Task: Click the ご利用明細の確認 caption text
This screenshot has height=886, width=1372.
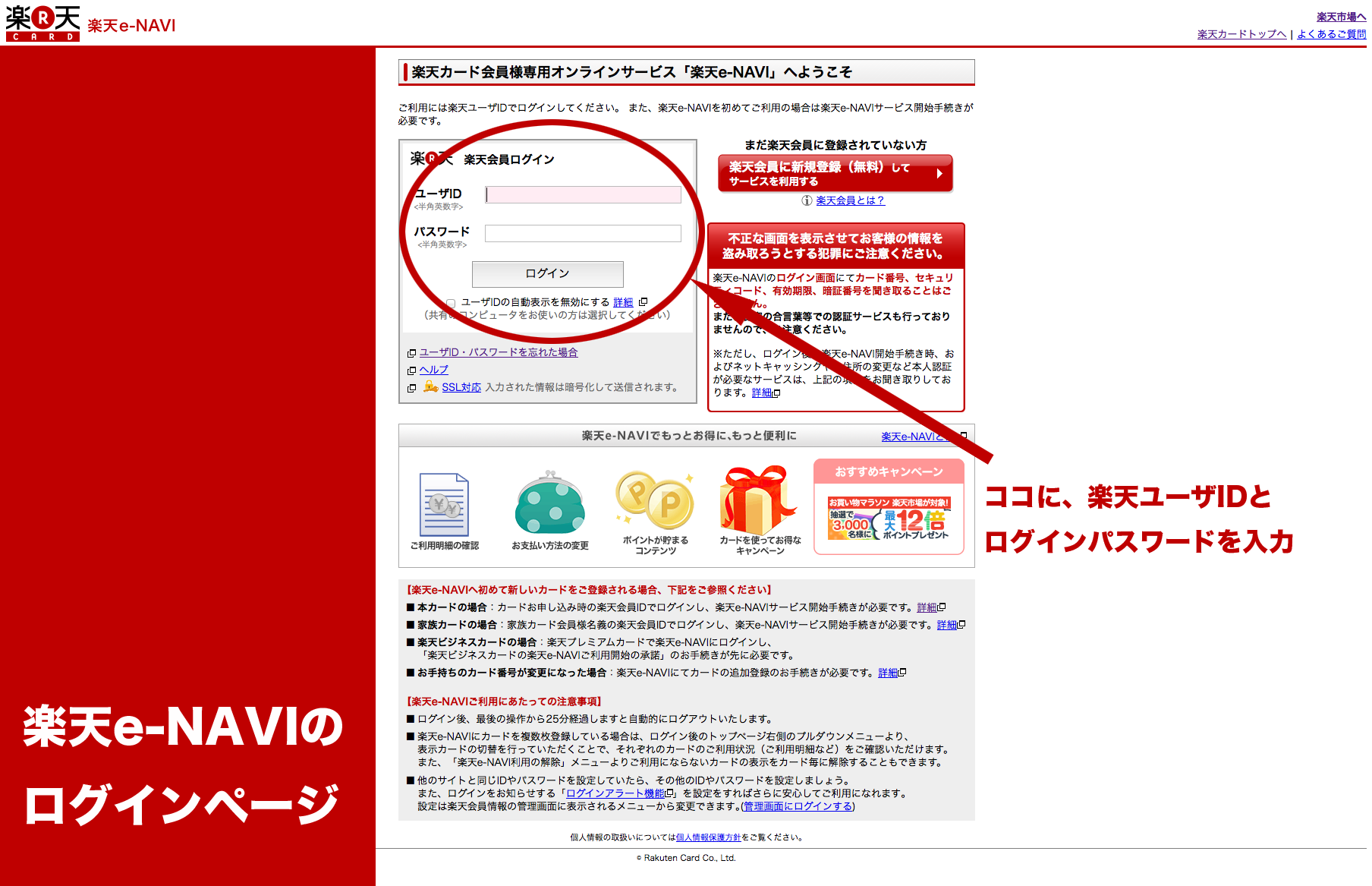Action: coord(444,546)
